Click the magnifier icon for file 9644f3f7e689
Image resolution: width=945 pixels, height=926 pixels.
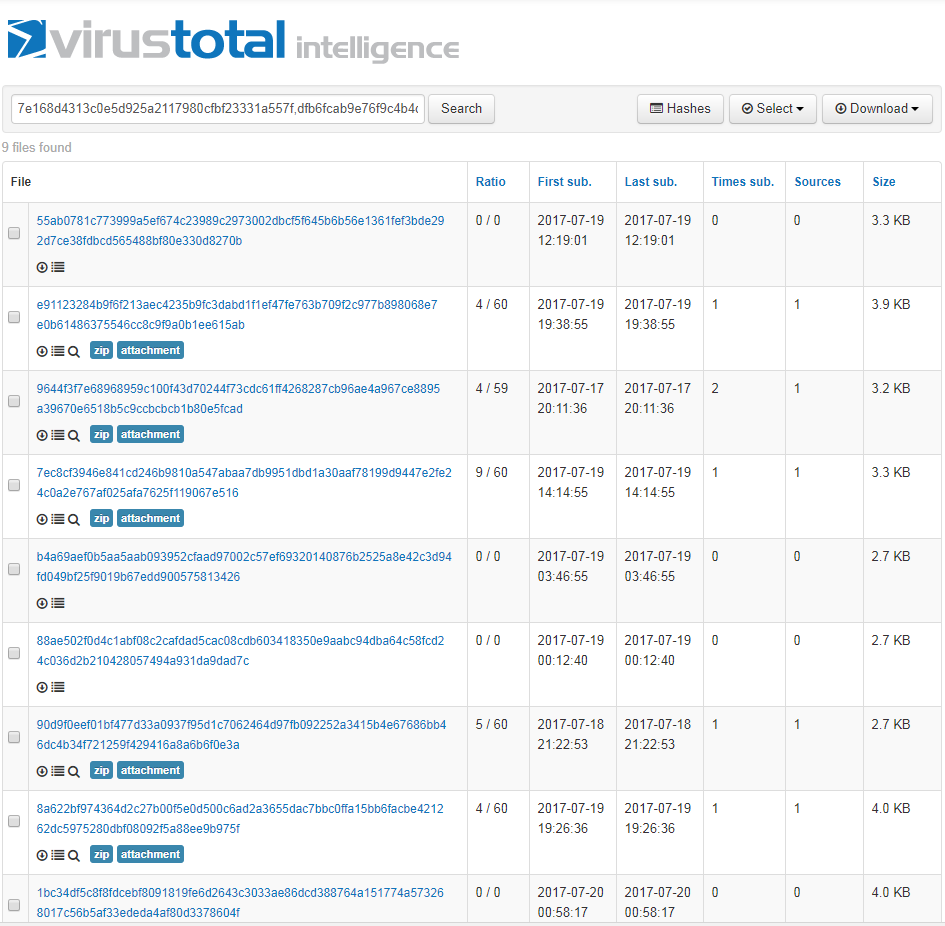pos(74,435)
